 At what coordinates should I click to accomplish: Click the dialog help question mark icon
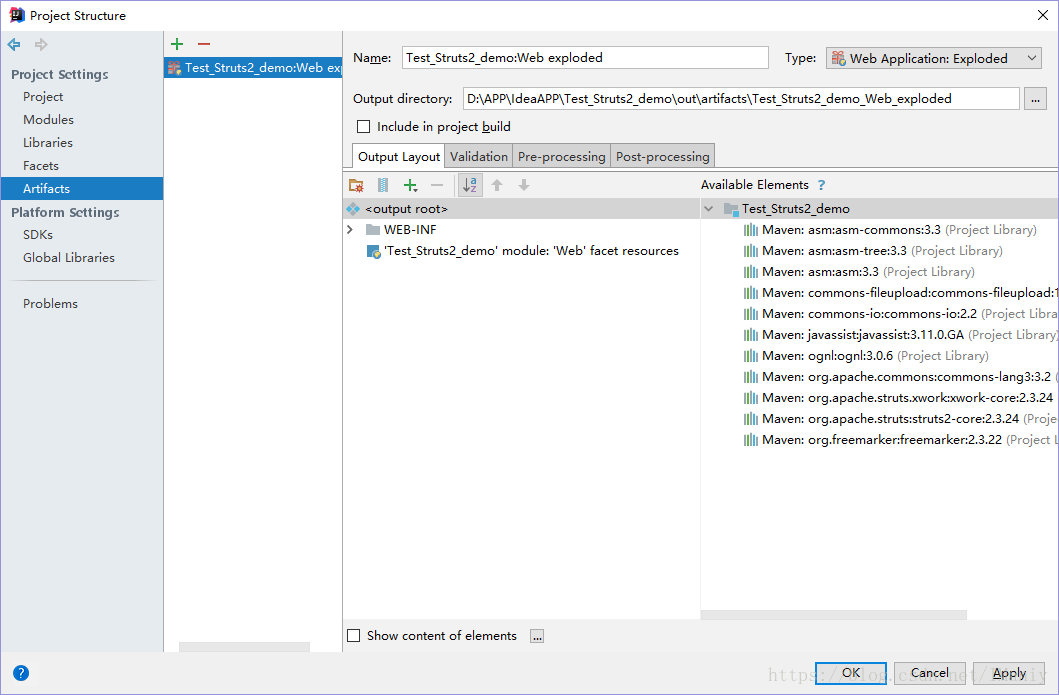click(x=21, y=673)
